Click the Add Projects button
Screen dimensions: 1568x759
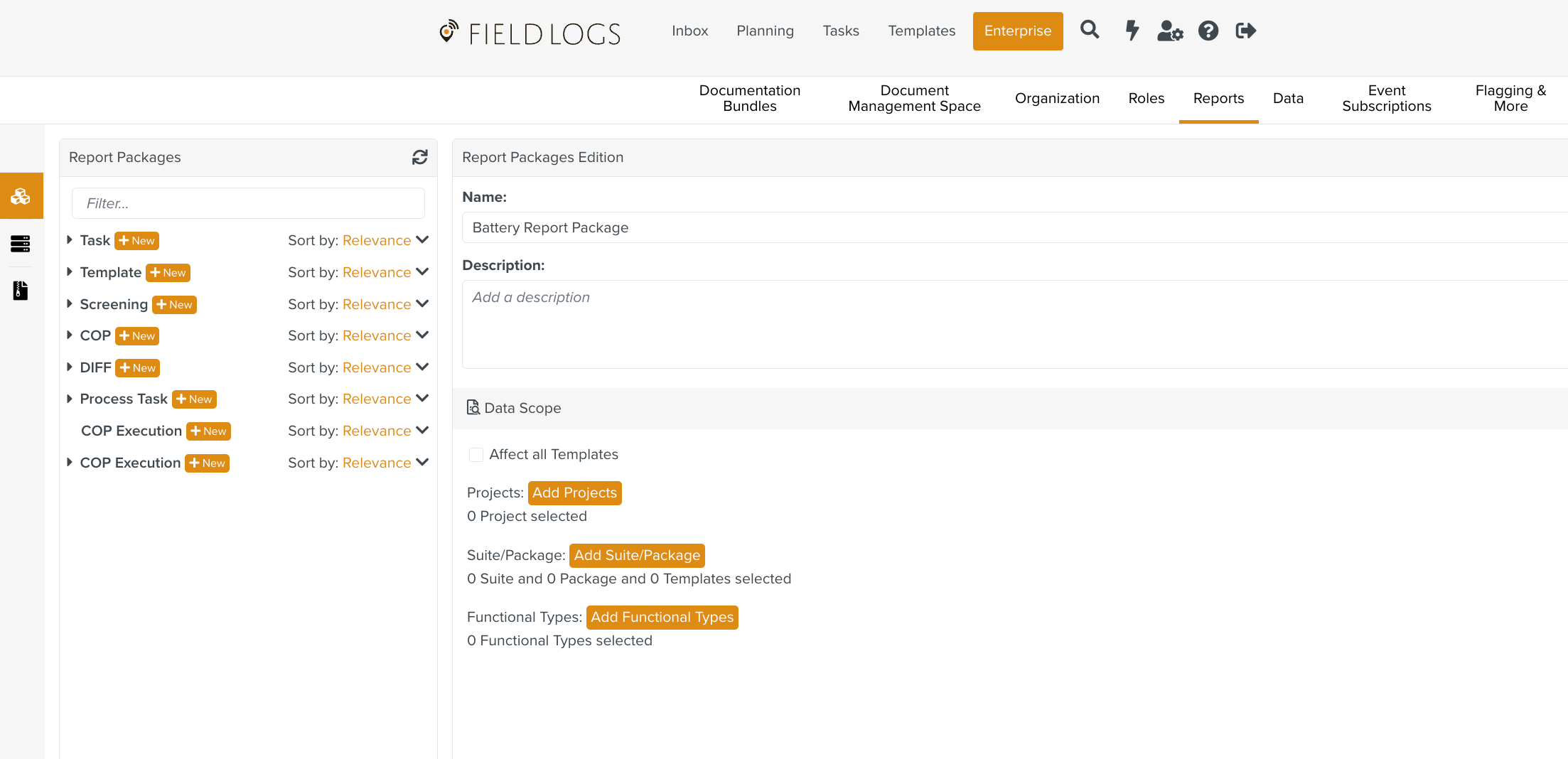[x=574, y=493]
